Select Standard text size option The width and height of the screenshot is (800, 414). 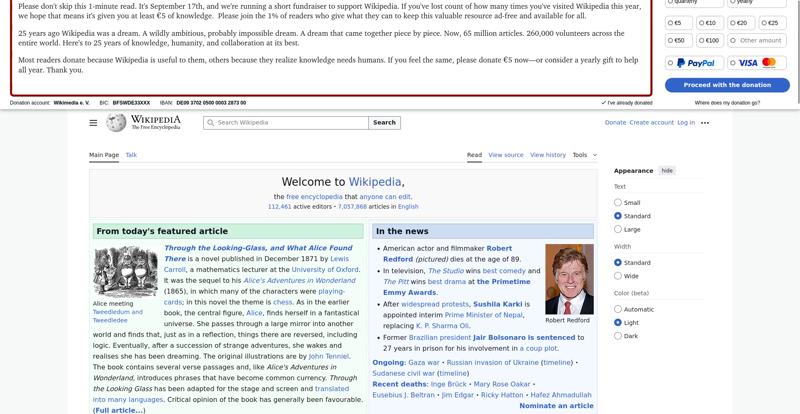618,216
